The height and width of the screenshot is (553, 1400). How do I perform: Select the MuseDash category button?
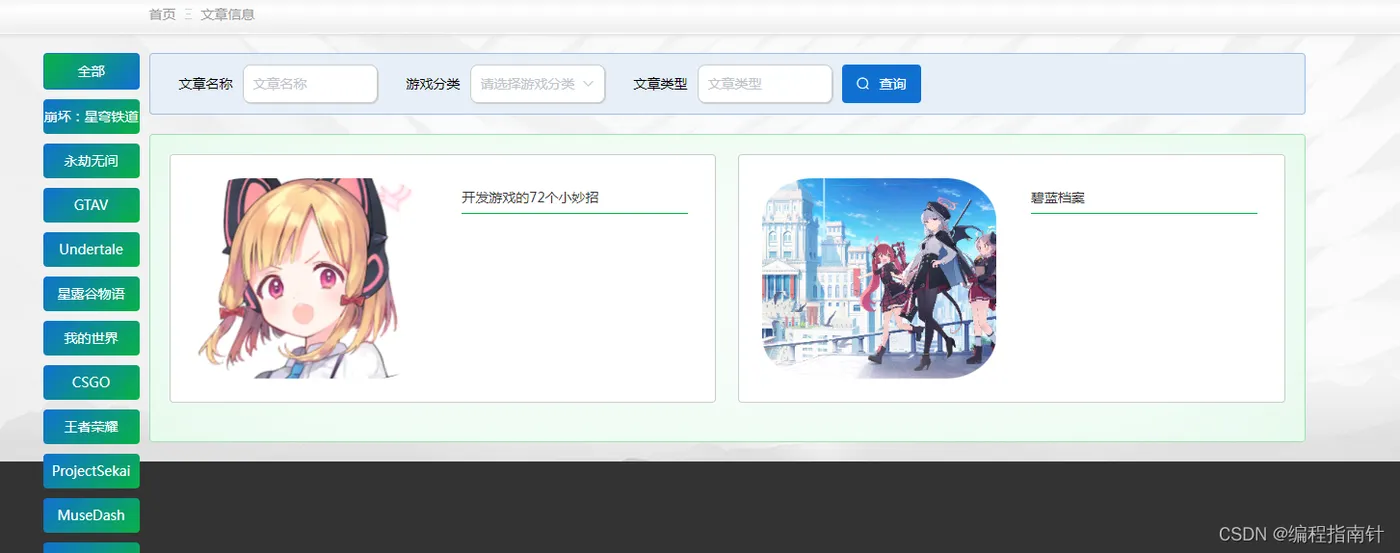pos(91,515)
